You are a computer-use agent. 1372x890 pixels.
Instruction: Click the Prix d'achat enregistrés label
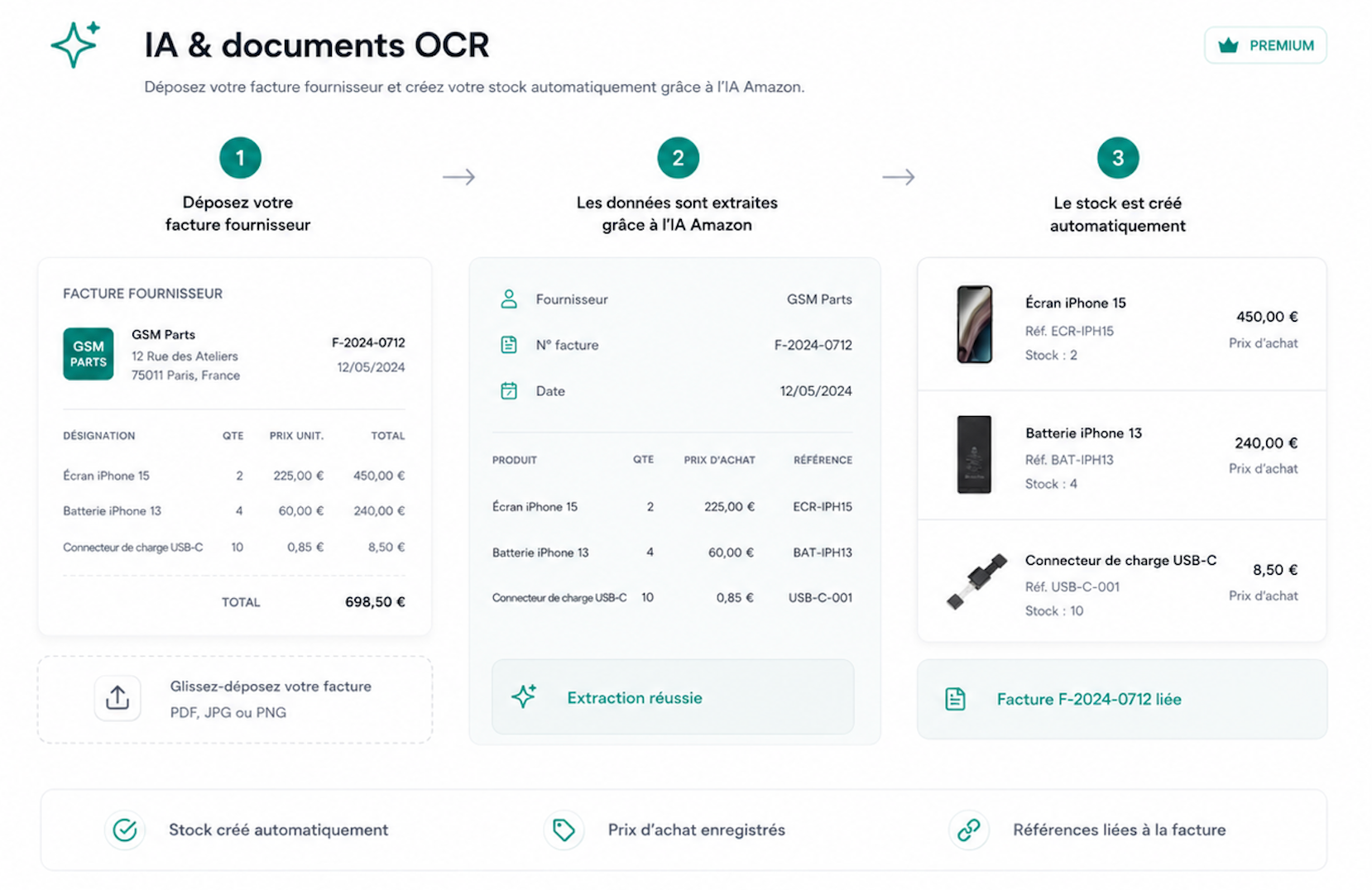pos(697,830)
